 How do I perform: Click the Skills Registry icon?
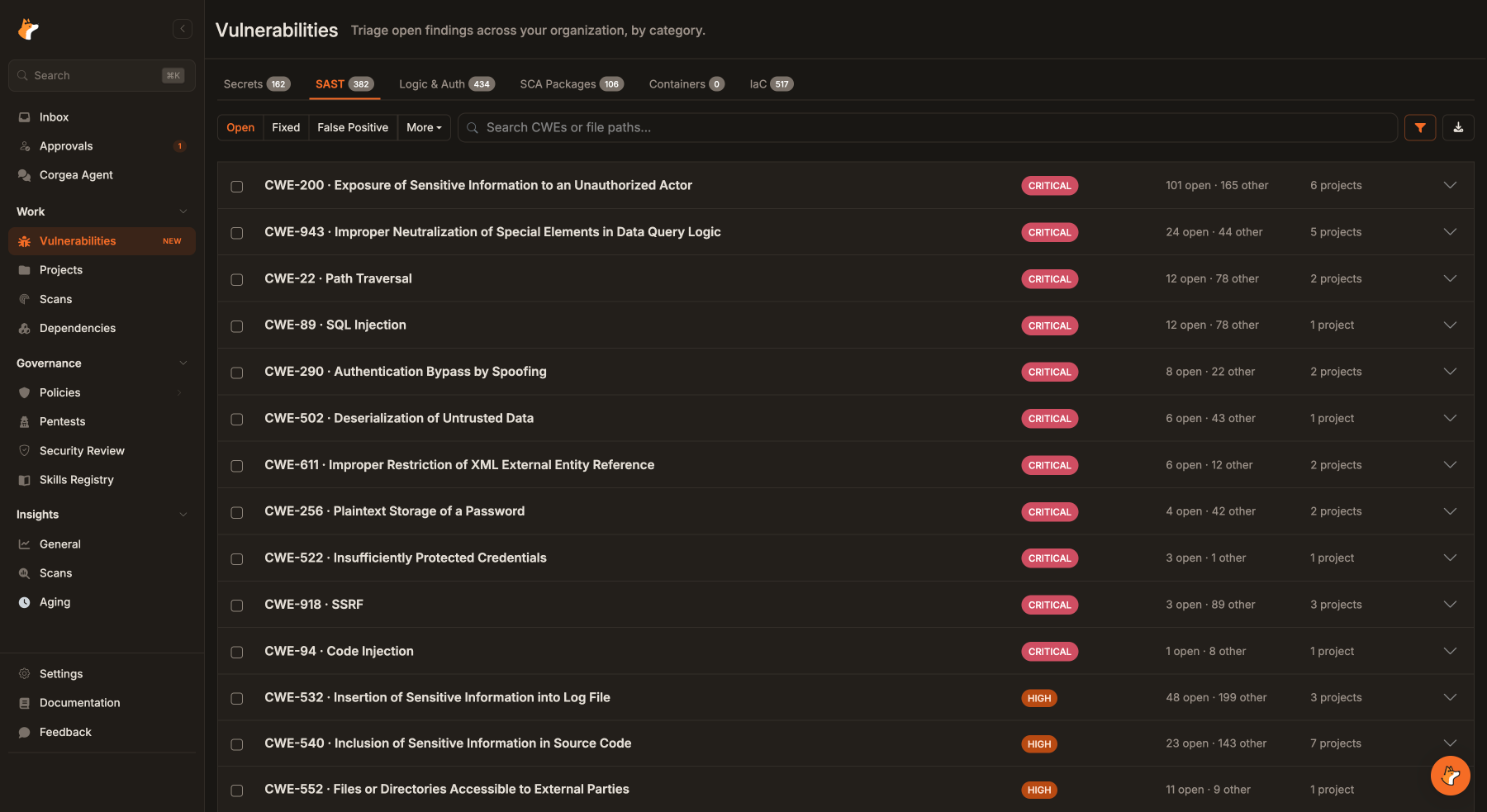(25, 480)
